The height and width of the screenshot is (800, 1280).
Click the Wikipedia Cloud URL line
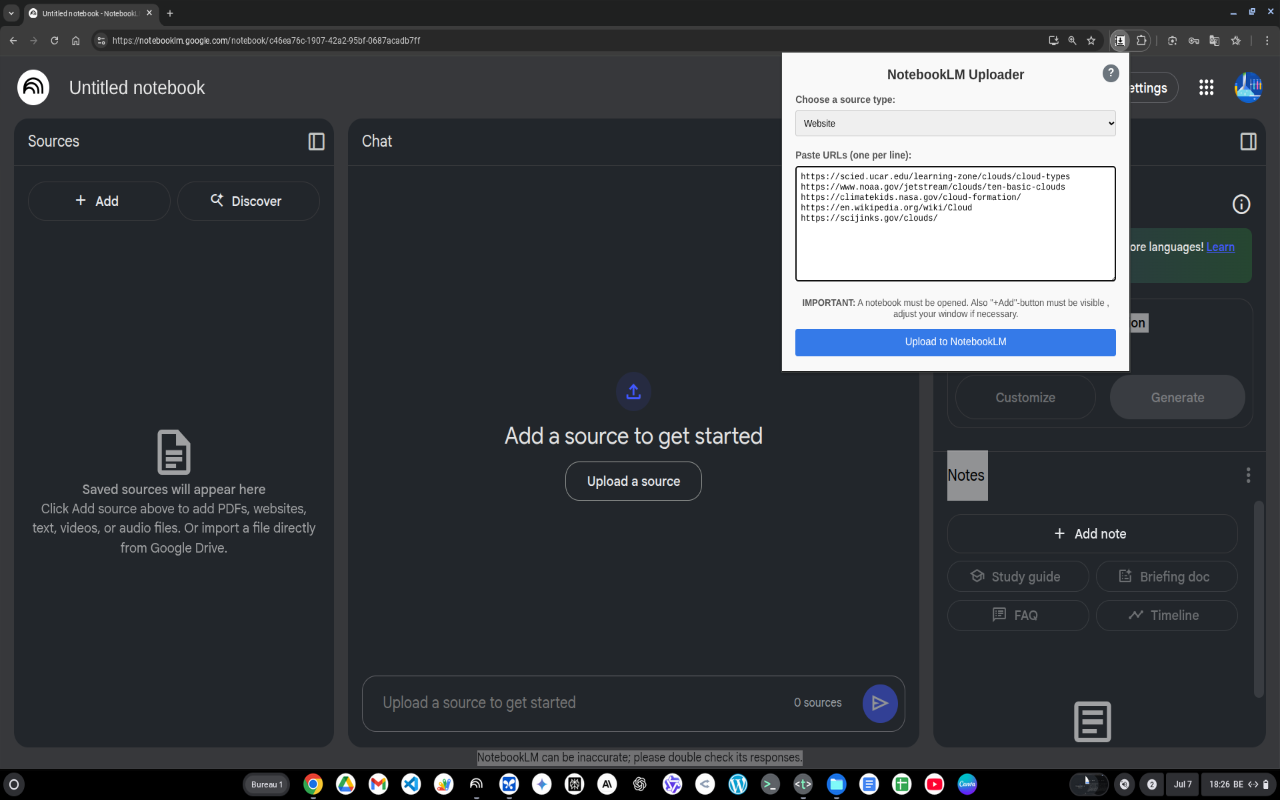click(x=886, y=208)
